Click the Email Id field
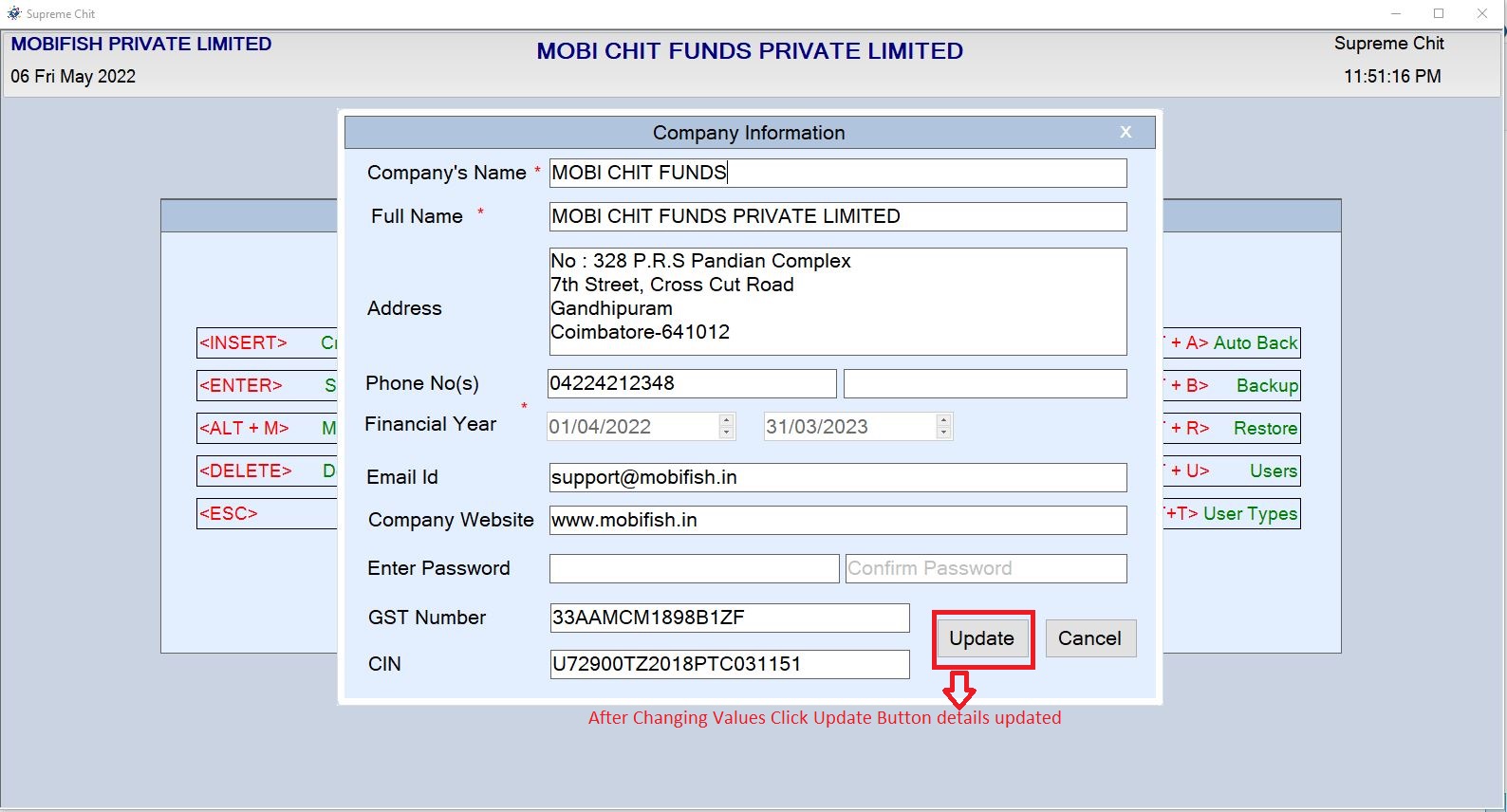 pos(835,477)
